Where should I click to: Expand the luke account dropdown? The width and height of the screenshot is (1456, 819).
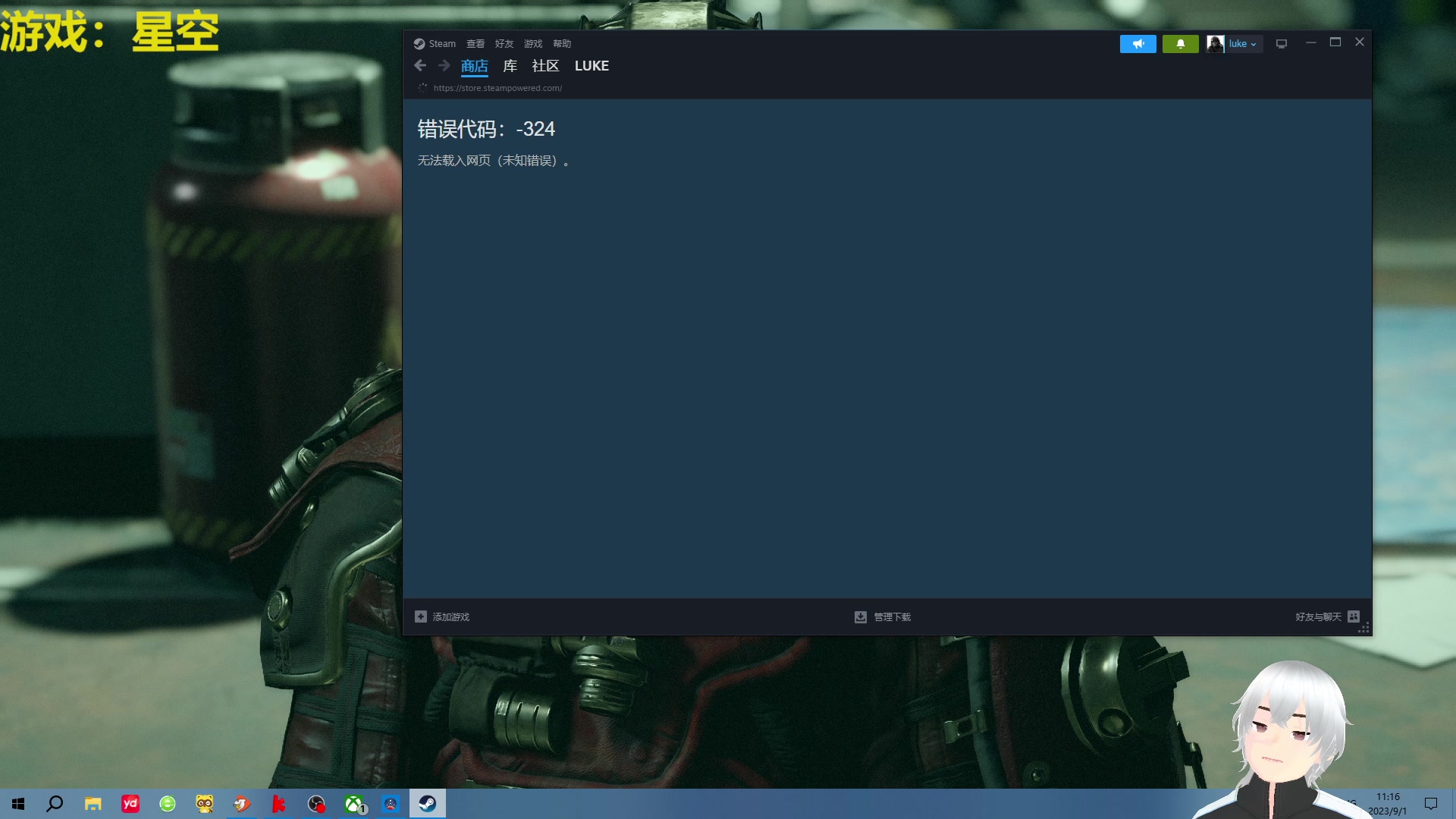1243,44
